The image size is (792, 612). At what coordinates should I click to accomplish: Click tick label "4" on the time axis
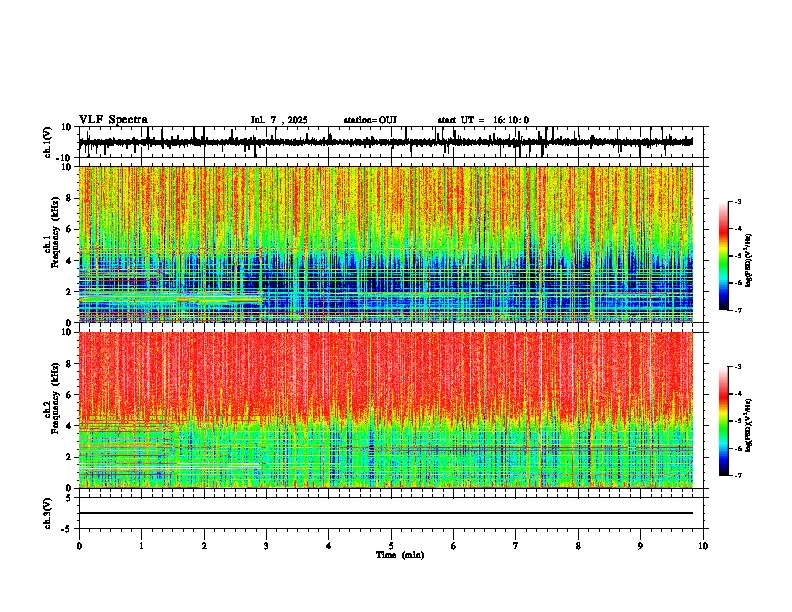click(x=329, y=546)
